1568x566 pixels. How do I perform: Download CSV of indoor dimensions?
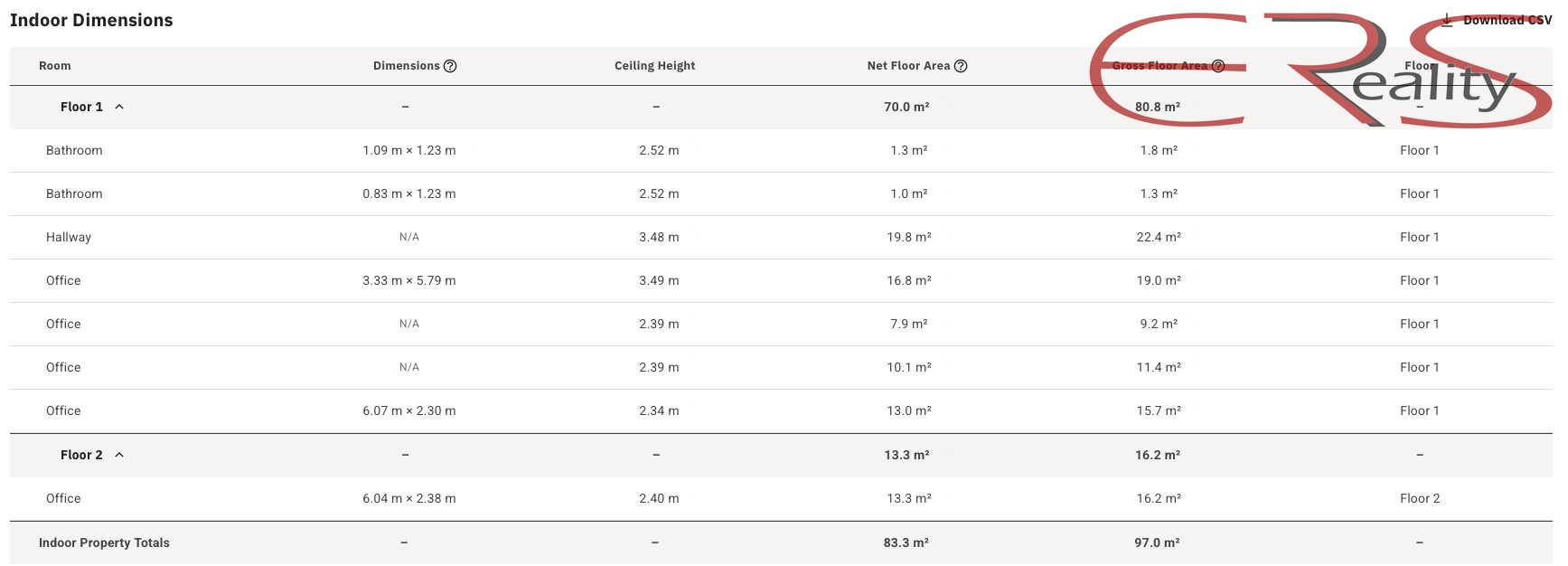(x=1497, y=20)
